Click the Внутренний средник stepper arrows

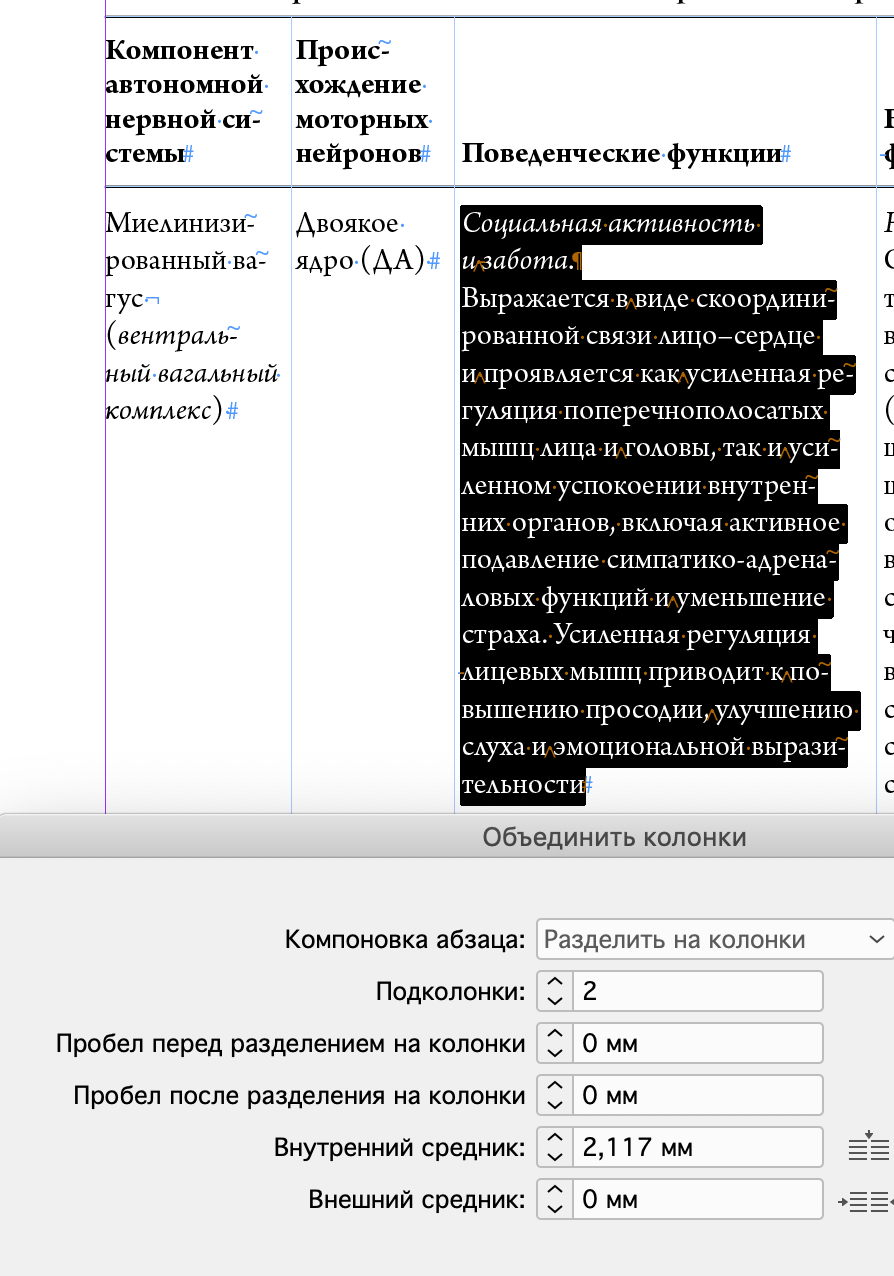[x=555, y=1148]
